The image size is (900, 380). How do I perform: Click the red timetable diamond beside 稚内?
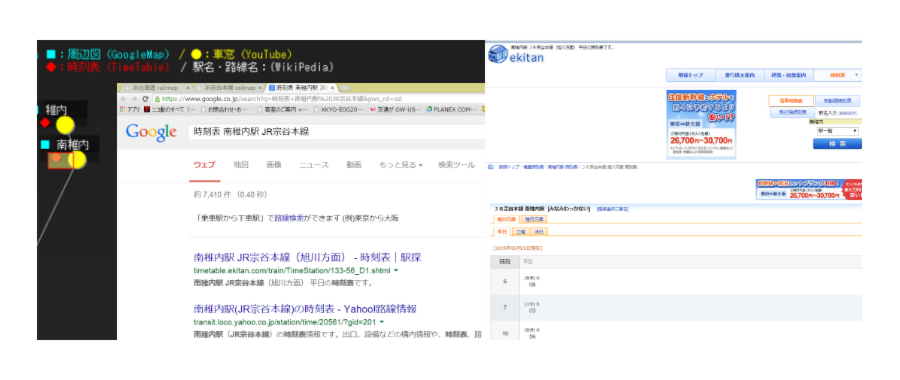click(x=45, y=123)
